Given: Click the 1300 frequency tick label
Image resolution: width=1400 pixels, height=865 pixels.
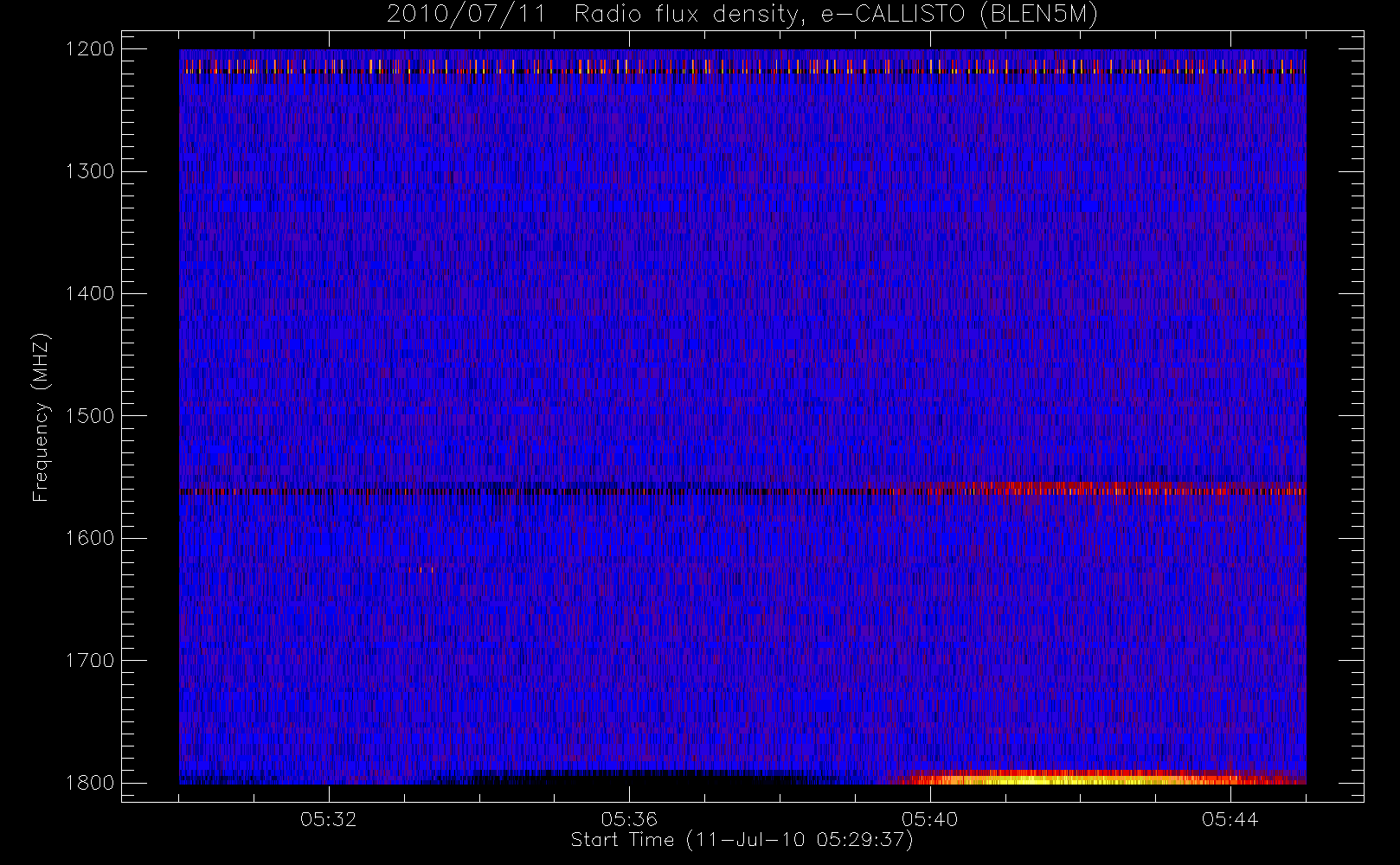Looking at the screenshot, I should (x=90, y=171).
